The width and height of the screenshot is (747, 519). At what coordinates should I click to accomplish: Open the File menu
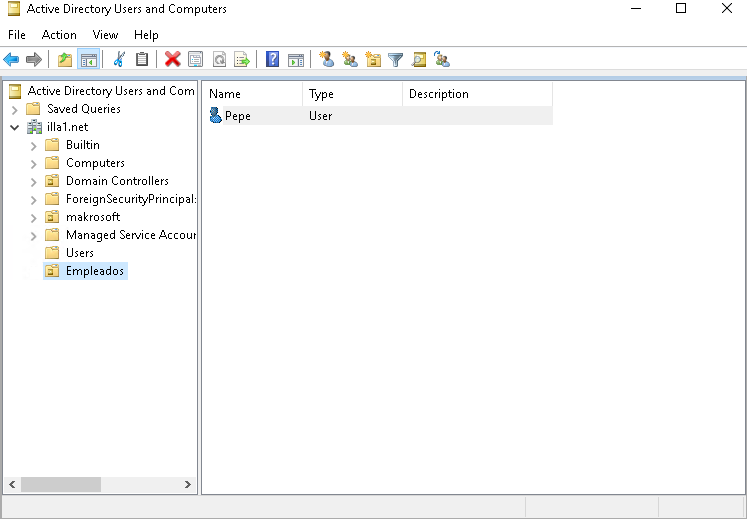pyautogui.click(x=17, y=35)
